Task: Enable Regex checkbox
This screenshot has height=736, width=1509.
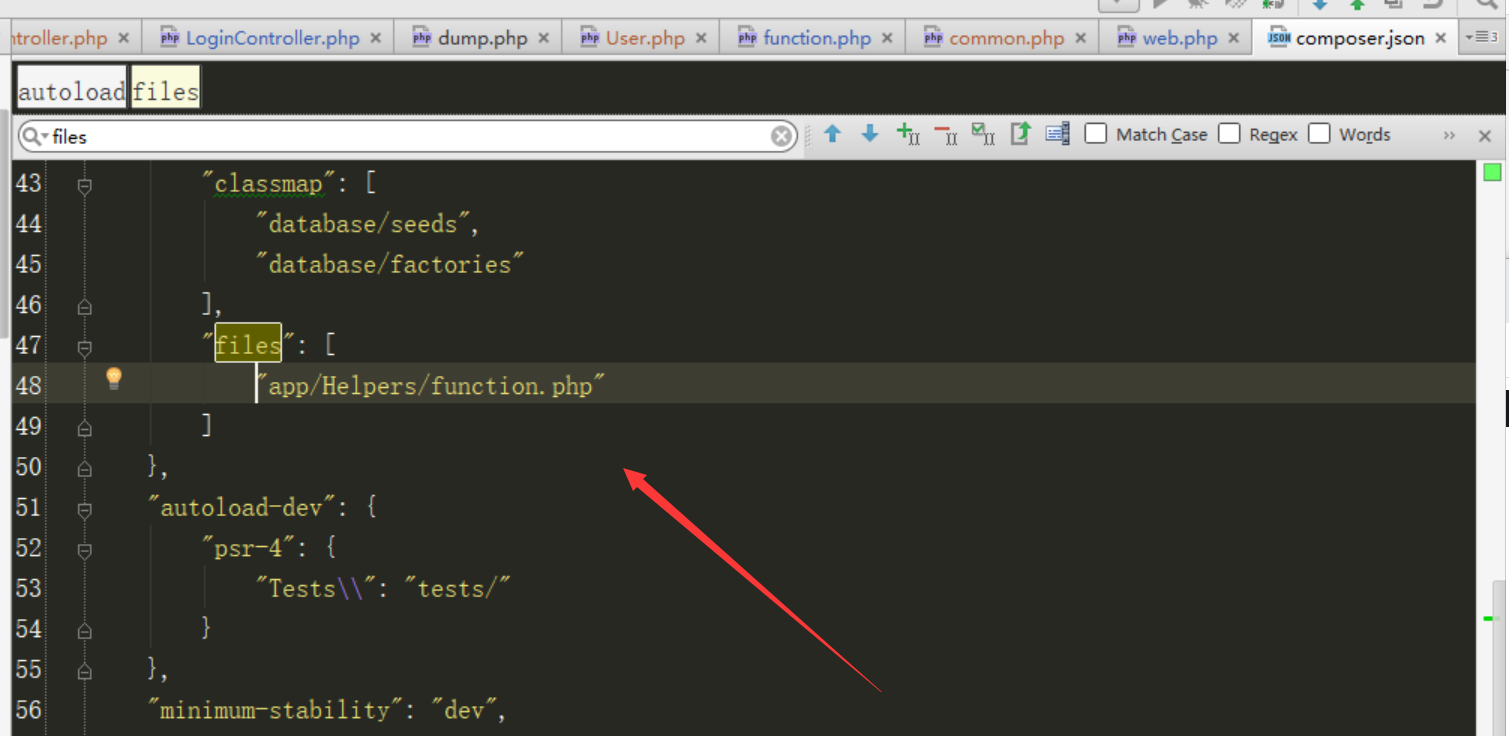Action: coord(1229,134)
